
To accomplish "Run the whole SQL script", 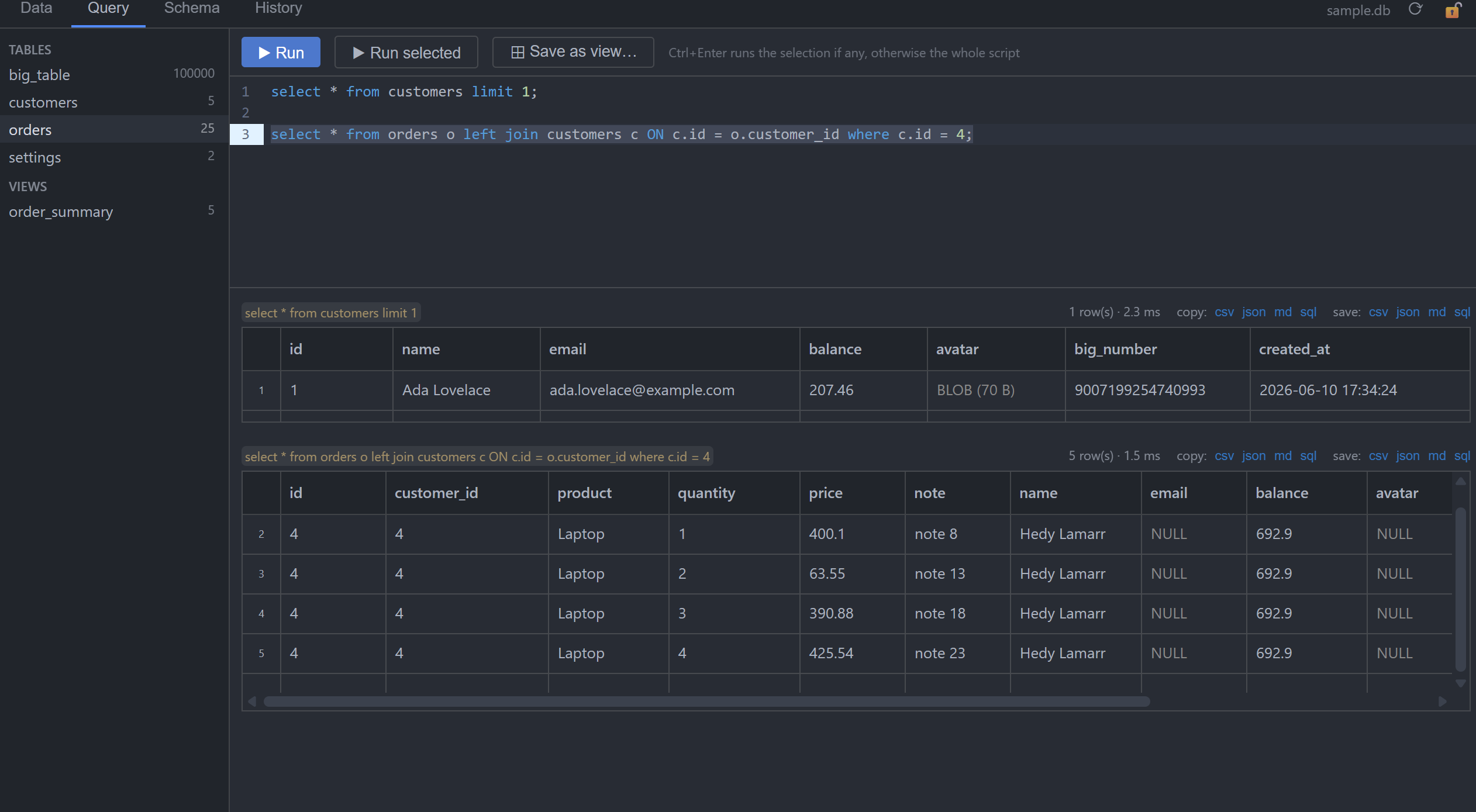I will 281,53.
